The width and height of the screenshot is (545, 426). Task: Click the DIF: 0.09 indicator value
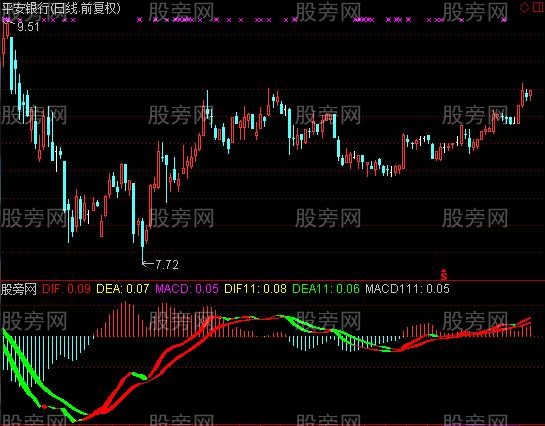click(x=66, y=289)
